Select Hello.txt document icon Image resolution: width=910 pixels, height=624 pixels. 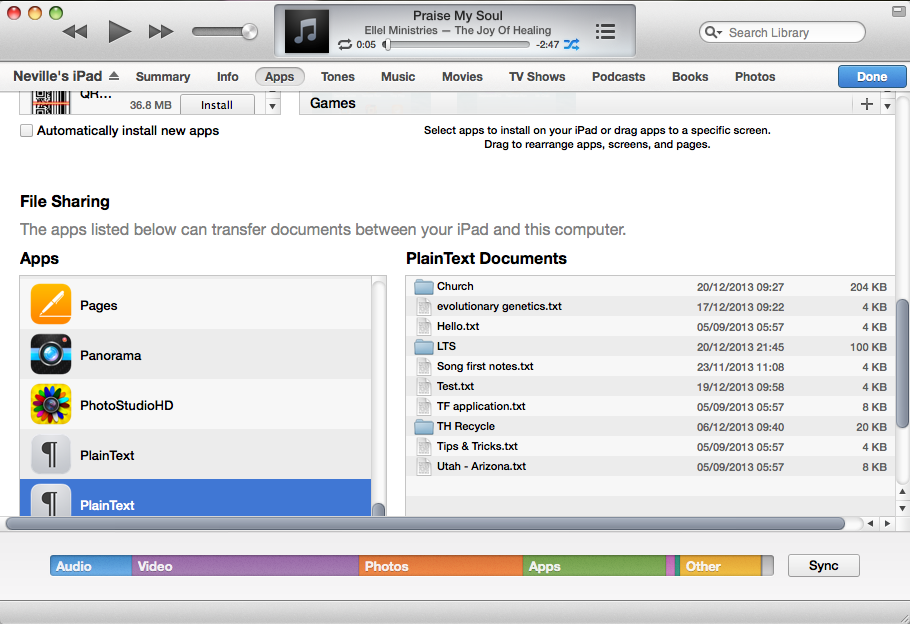click(x=424, y=327)
